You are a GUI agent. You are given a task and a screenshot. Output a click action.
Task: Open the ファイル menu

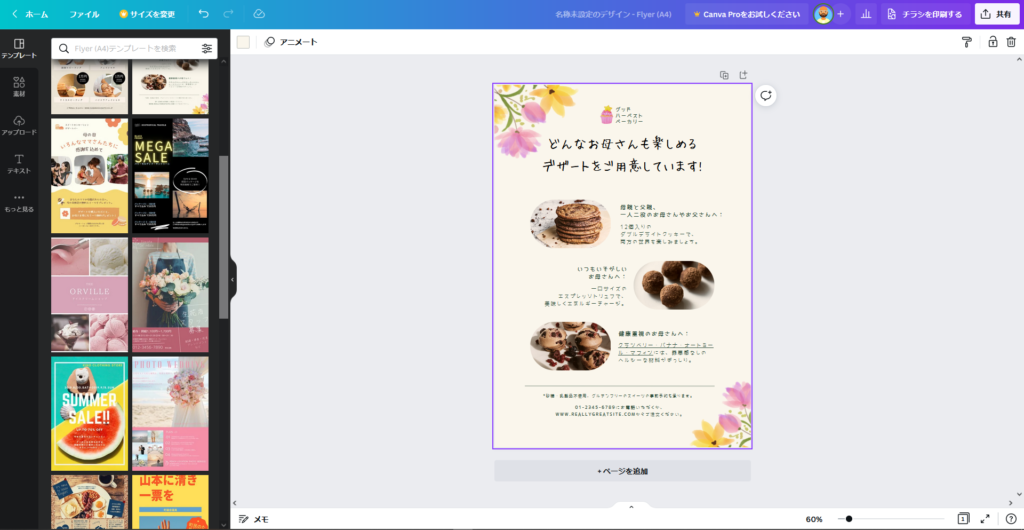click(84, 14)
